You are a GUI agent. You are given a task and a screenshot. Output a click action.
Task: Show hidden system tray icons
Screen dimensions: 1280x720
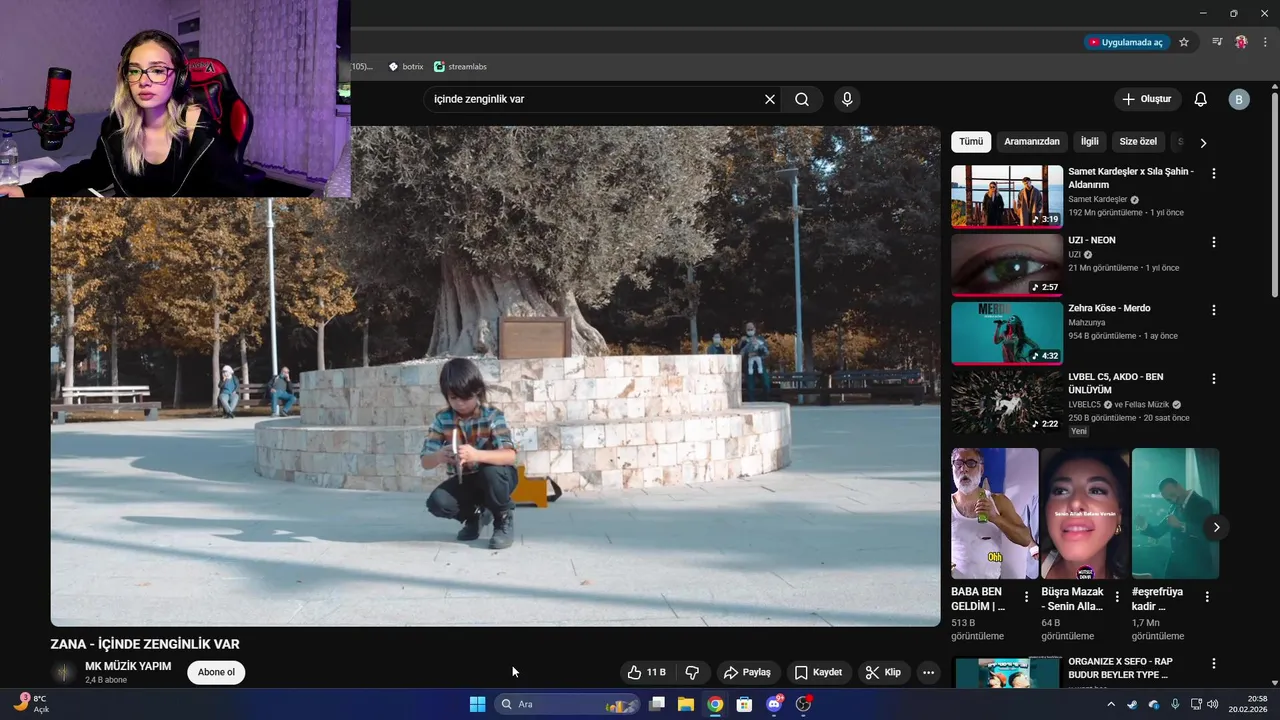[1110, 704]
